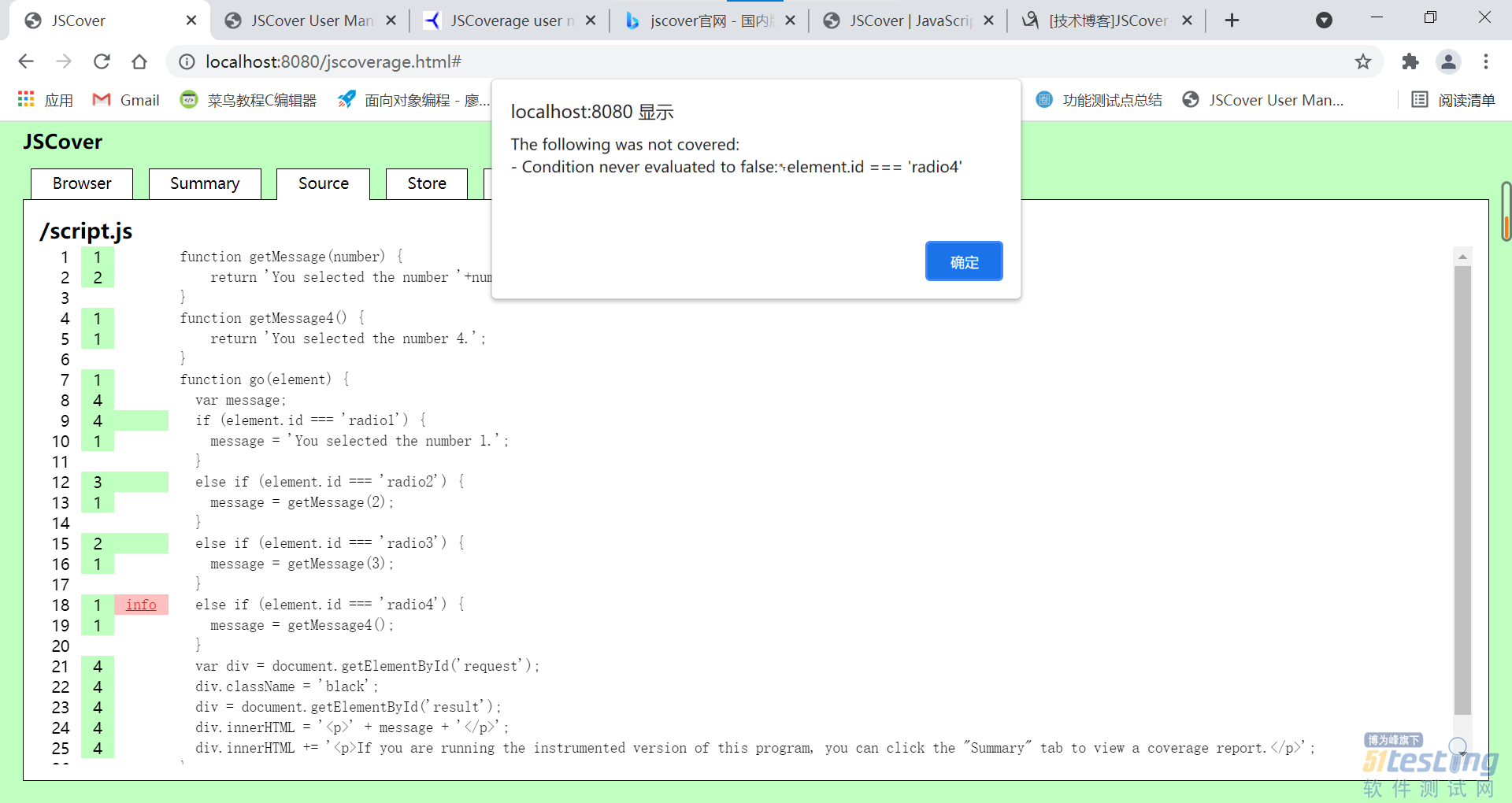Close the JSCover | JavaScript tab
1512x803 pixels.
[989, 20]
